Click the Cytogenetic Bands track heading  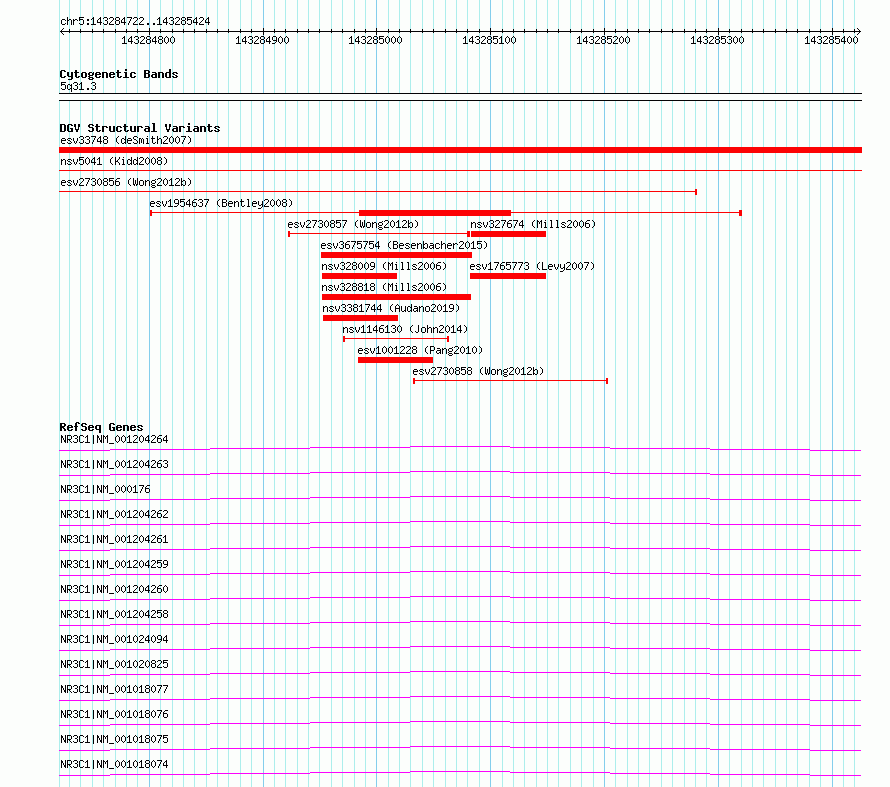pos(119,74)
